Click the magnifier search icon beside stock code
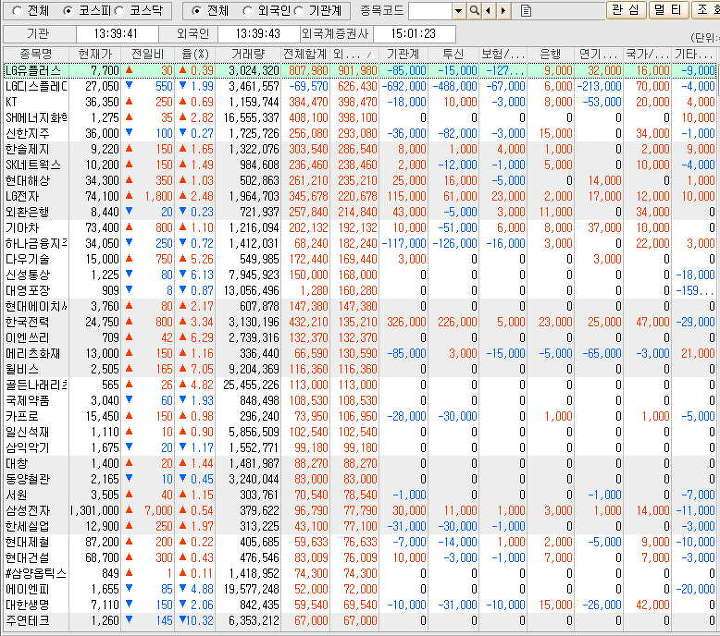 click(x=474, y=10)
